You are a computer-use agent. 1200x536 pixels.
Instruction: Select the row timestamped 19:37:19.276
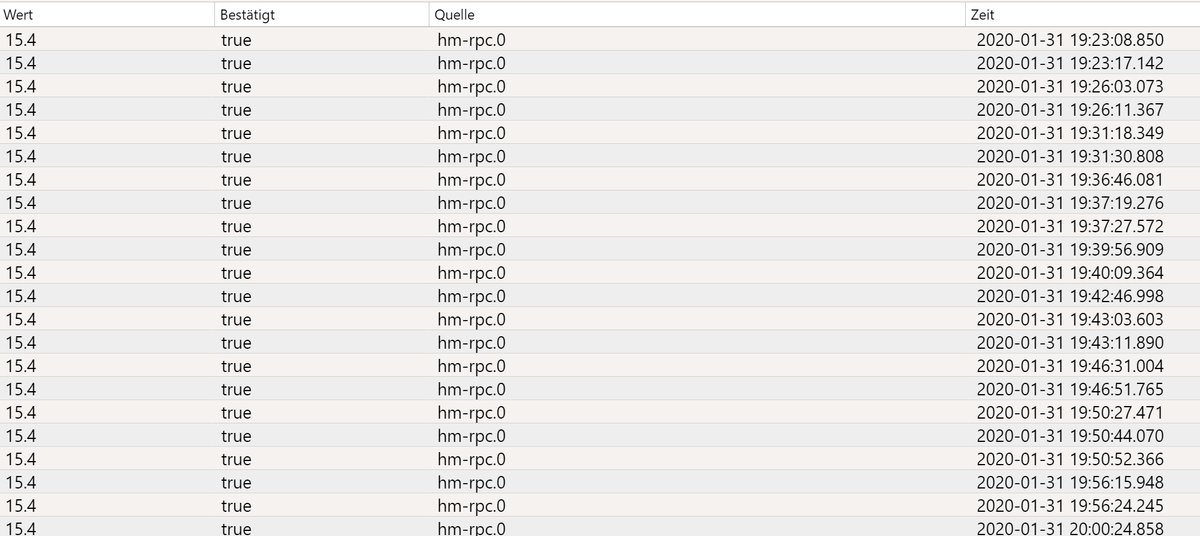tap(600, 203)
